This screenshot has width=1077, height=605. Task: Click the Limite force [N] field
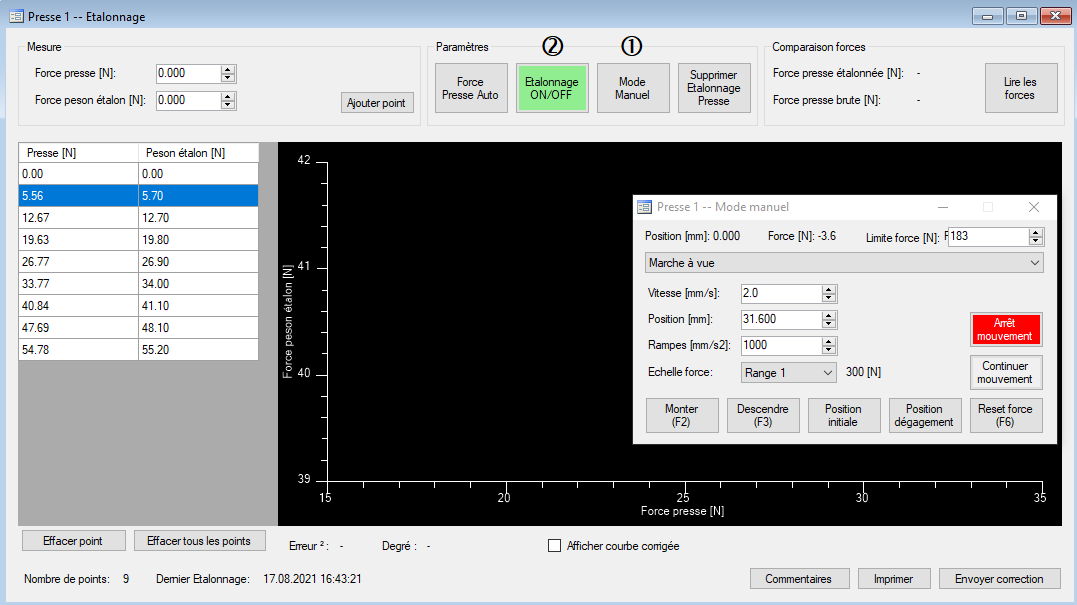coord(988,236)
